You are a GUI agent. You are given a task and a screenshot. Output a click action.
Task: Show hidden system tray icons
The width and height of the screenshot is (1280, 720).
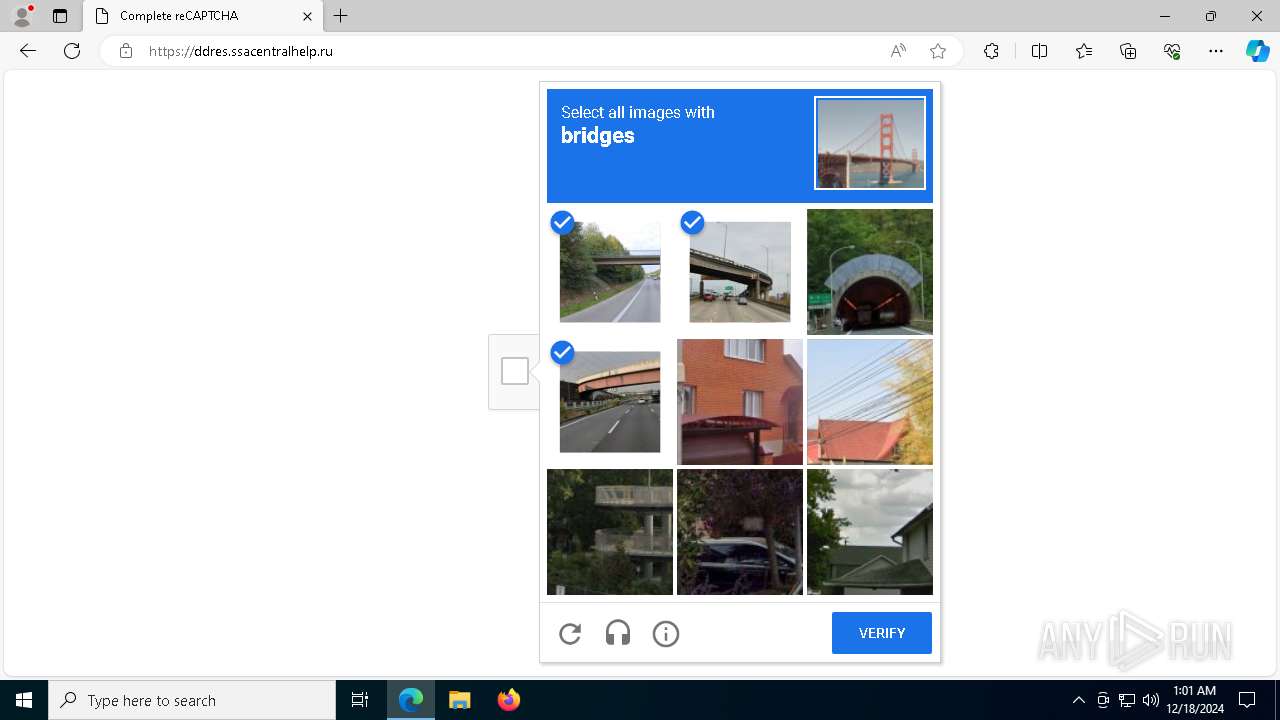1078,700
